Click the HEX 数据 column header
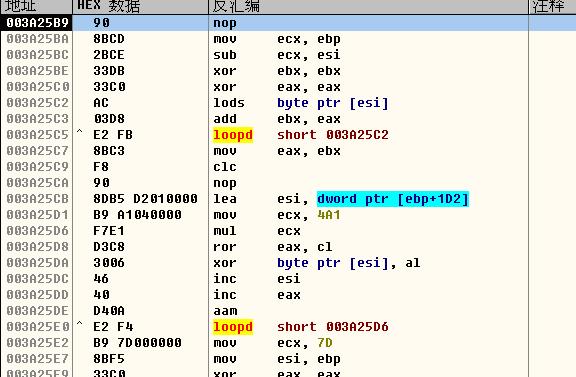The height and width of the screenshot is (377, 576). [141, 7]
